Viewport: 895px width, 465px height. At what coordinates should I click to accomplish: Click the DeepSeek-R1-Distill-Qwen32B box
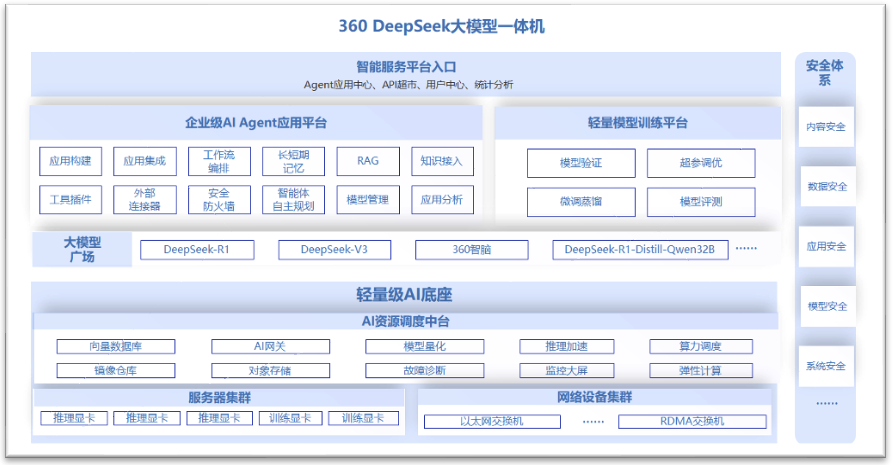[x=640, y=250]
